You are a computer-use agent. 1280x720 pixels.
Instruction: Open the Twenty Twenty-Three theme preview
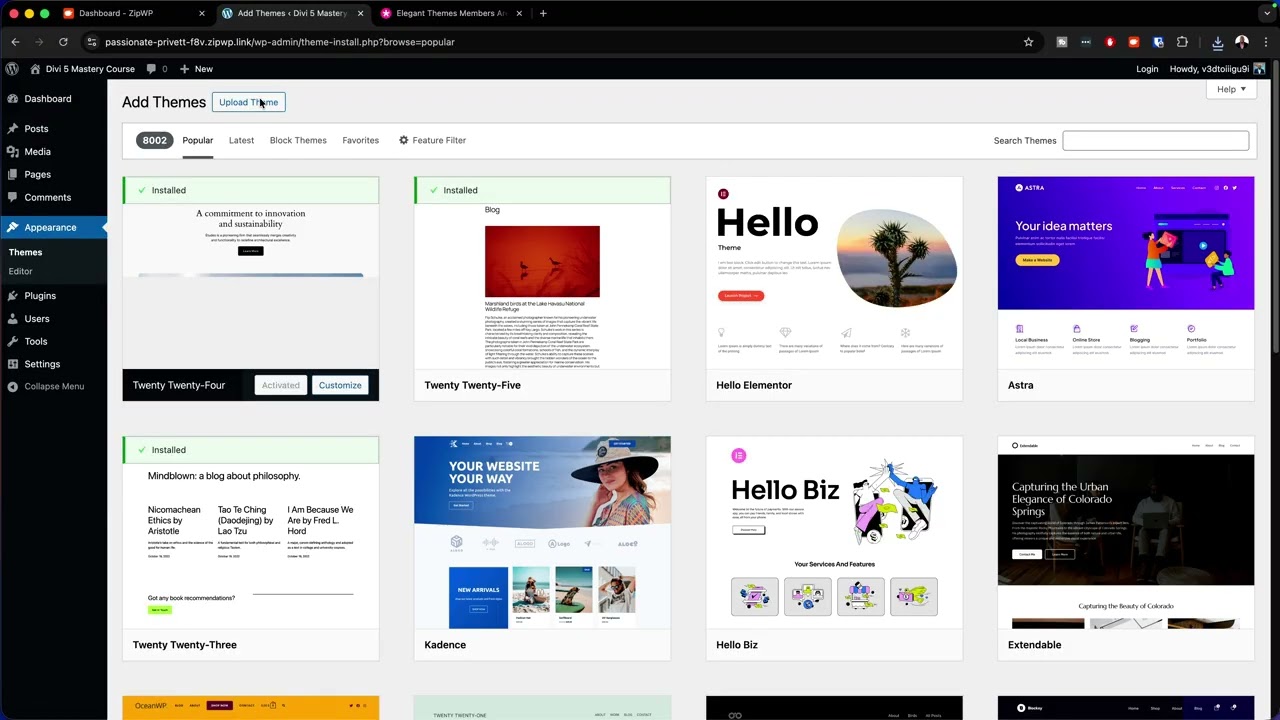251,546
